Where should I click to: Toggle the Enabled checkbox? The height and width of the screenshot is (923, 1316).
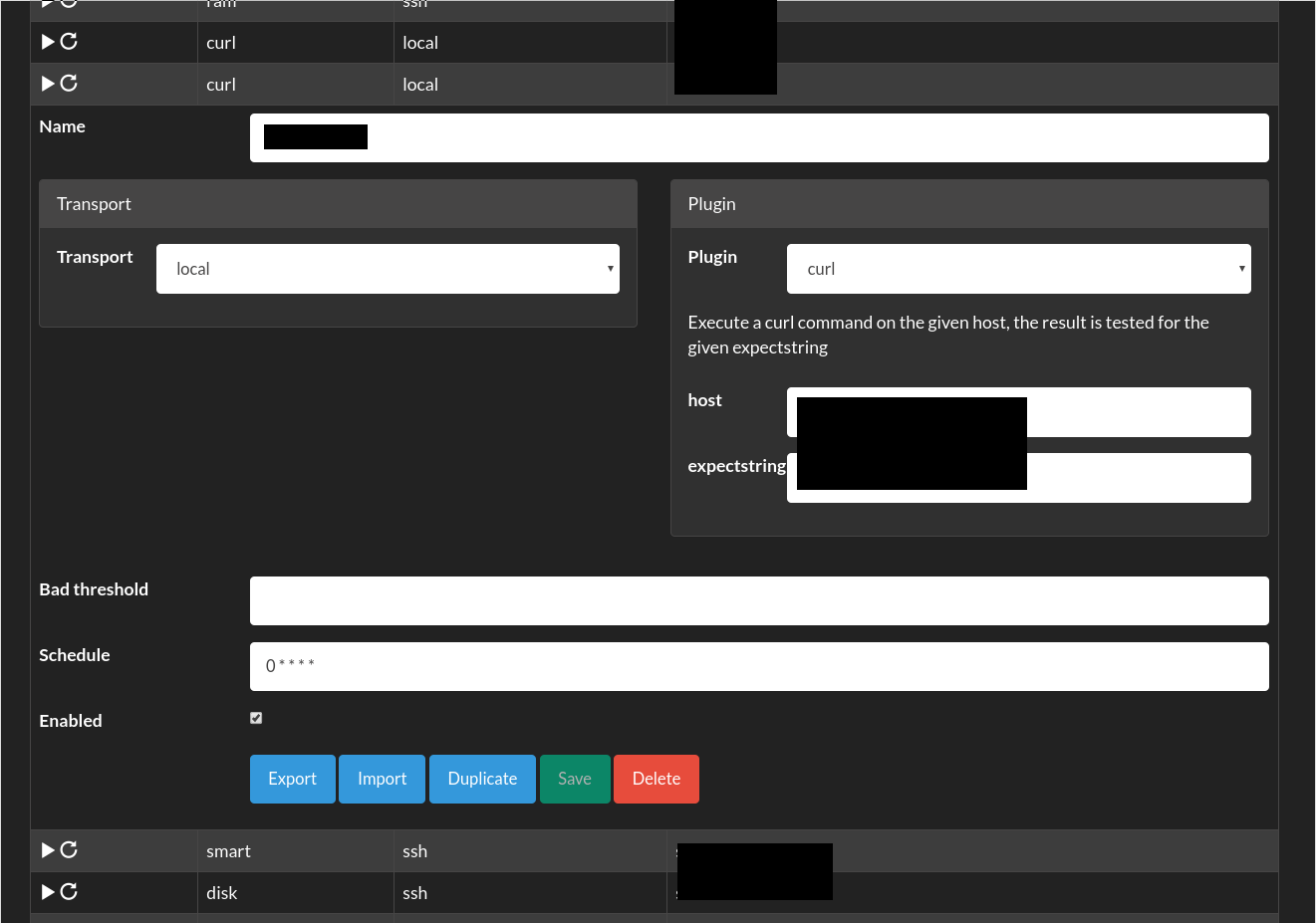[x=256, y=718]
